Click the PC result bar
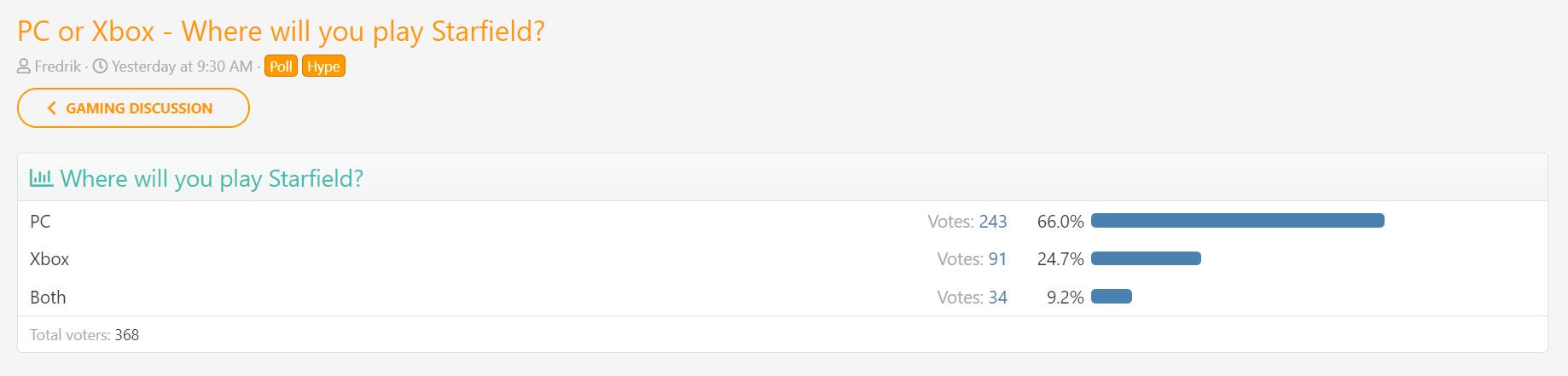The image size is (1568, 376). tap(1237, 221)
